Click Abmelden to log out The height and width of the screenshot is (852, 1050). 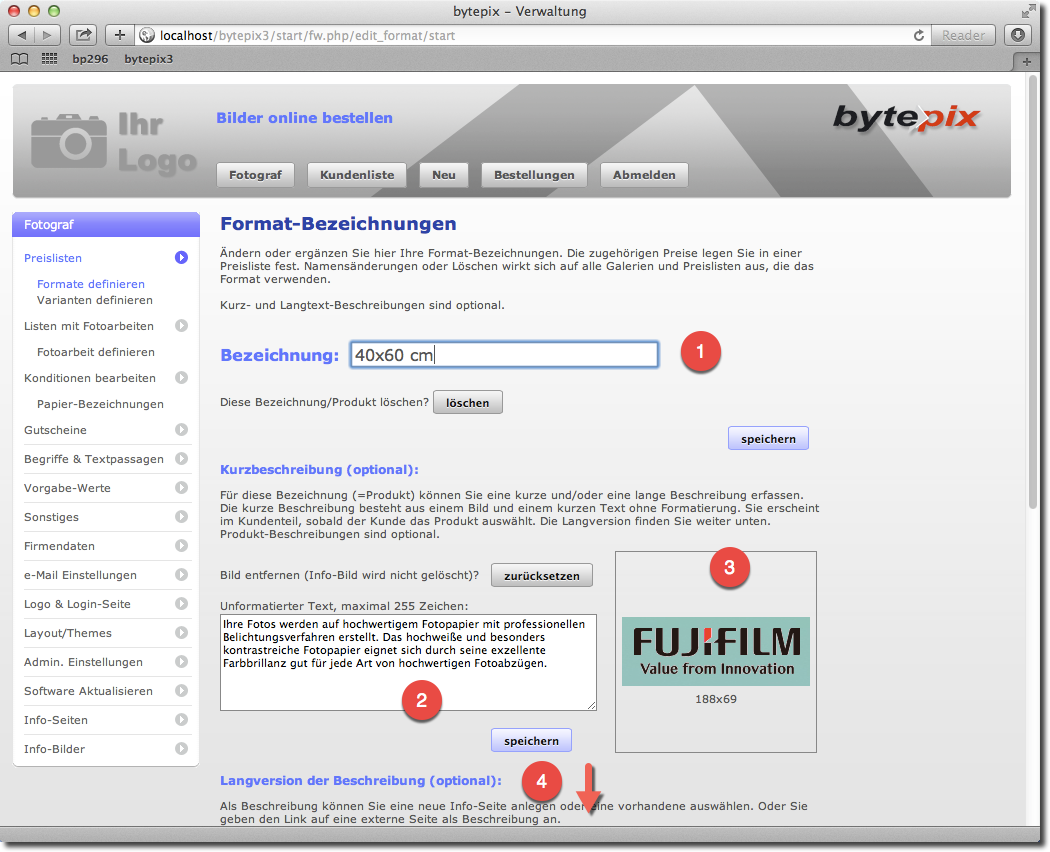pos(644,175)
